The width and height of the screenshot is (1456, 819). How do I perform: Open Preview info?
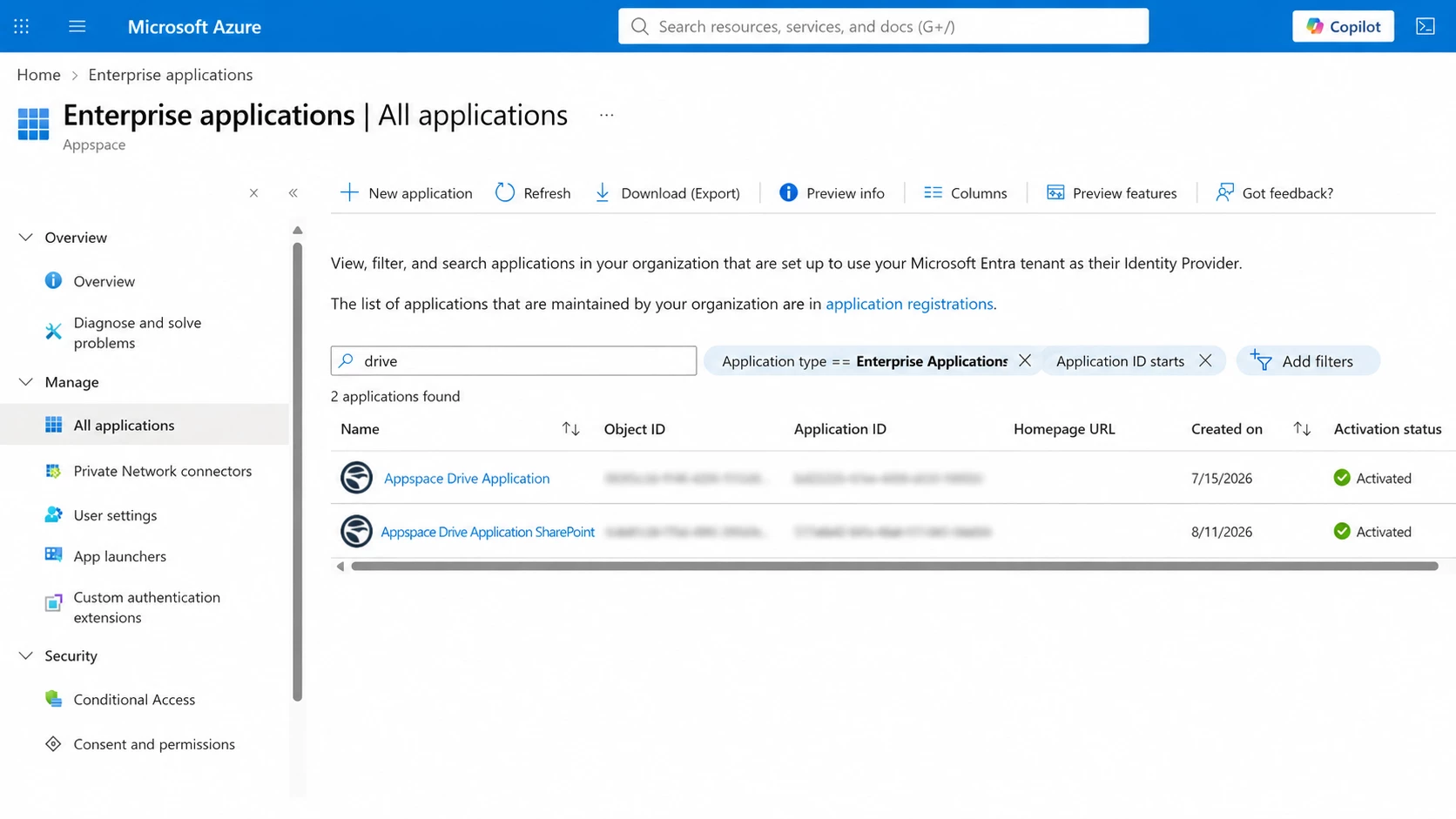(x=832, y=193)
